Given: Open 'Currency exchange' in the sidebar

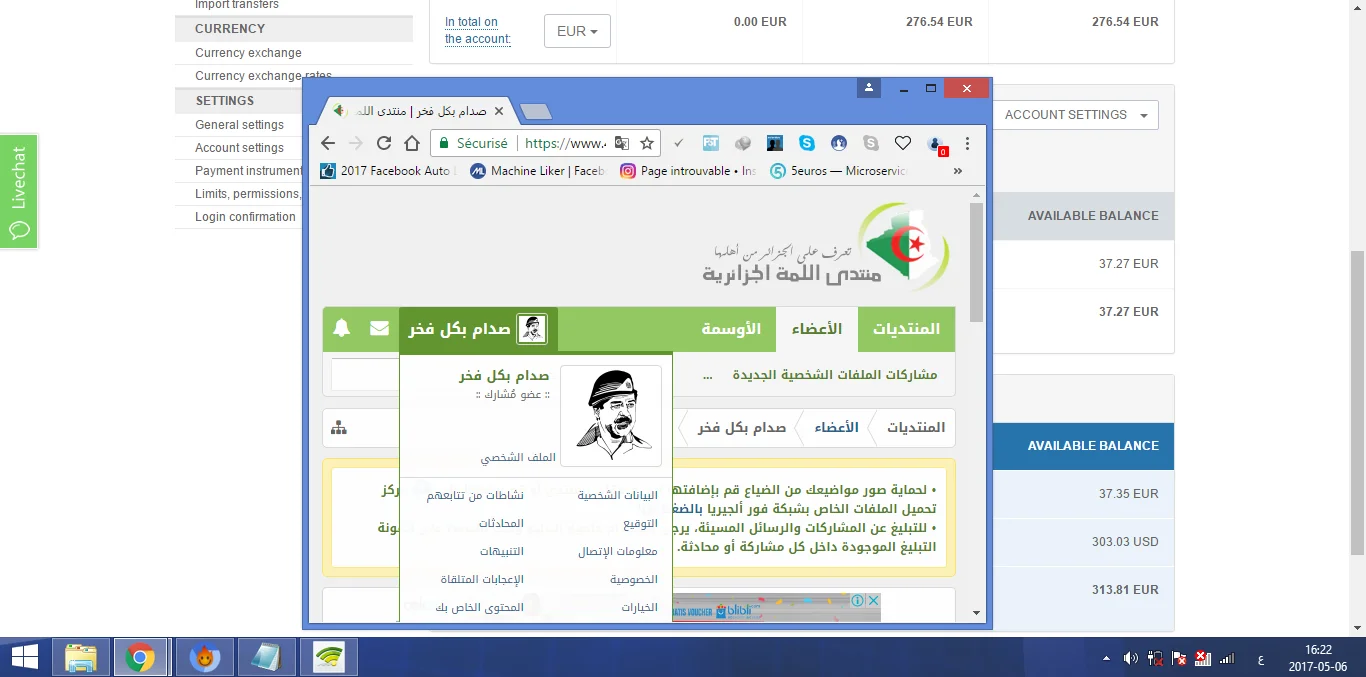Looking at the screenshot, I should [248, 53].
